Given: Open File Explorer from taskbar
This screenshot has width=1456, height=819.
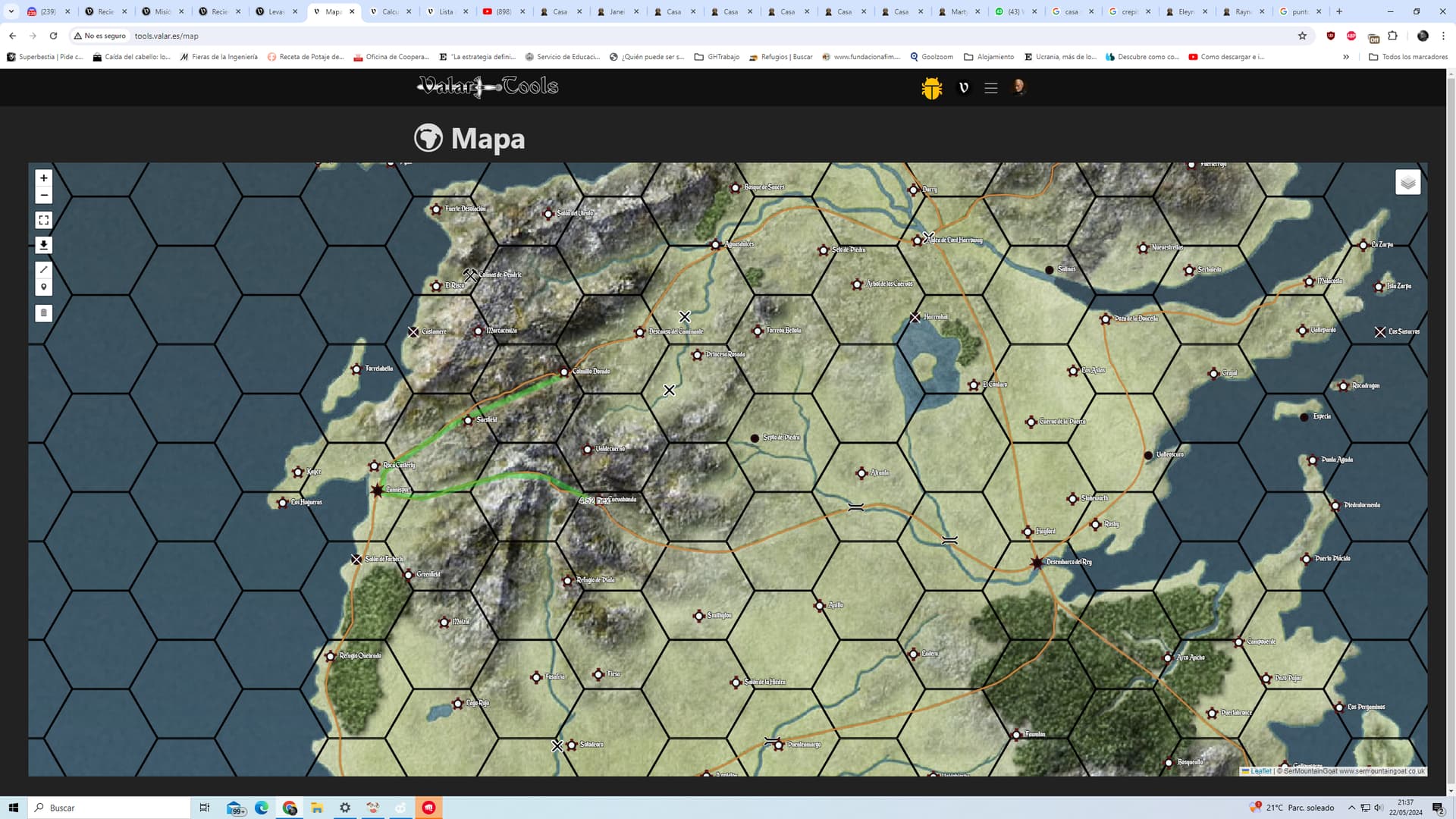Looking at the screenshot, I should click(317, 808).
